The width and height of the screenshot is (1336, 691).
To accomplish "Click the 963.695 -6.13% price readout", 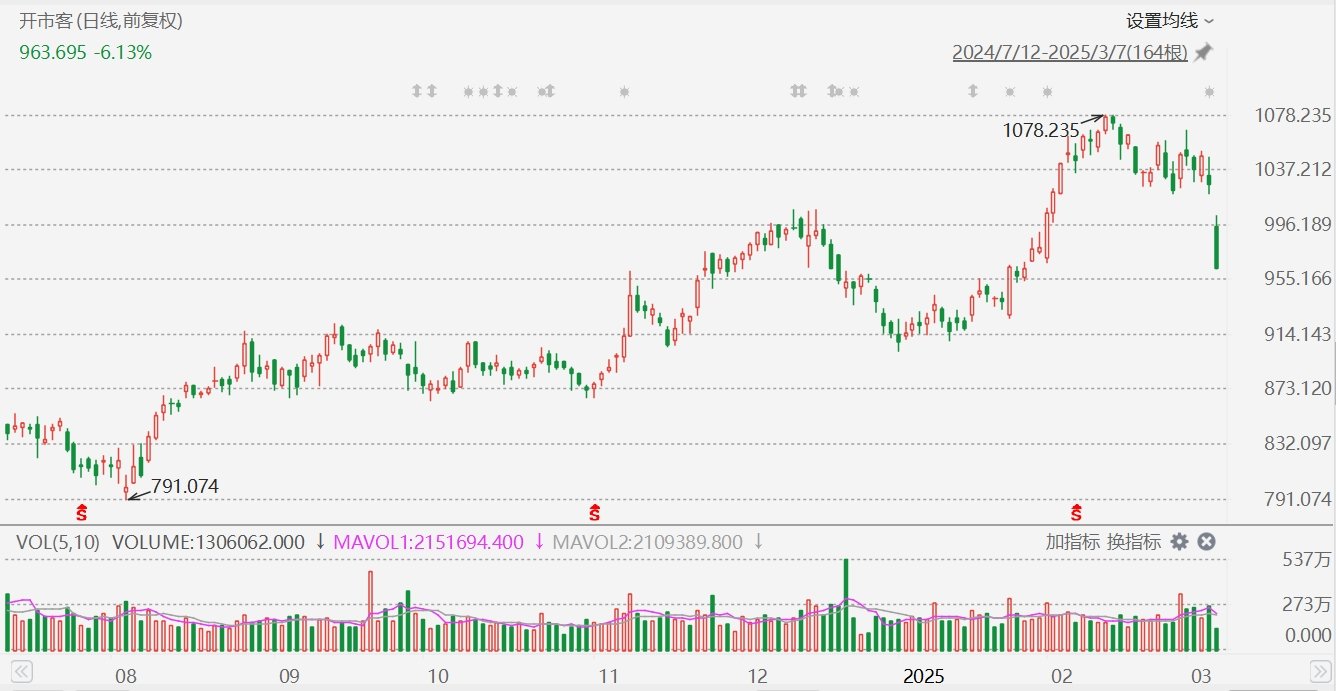I will [86, 52].
